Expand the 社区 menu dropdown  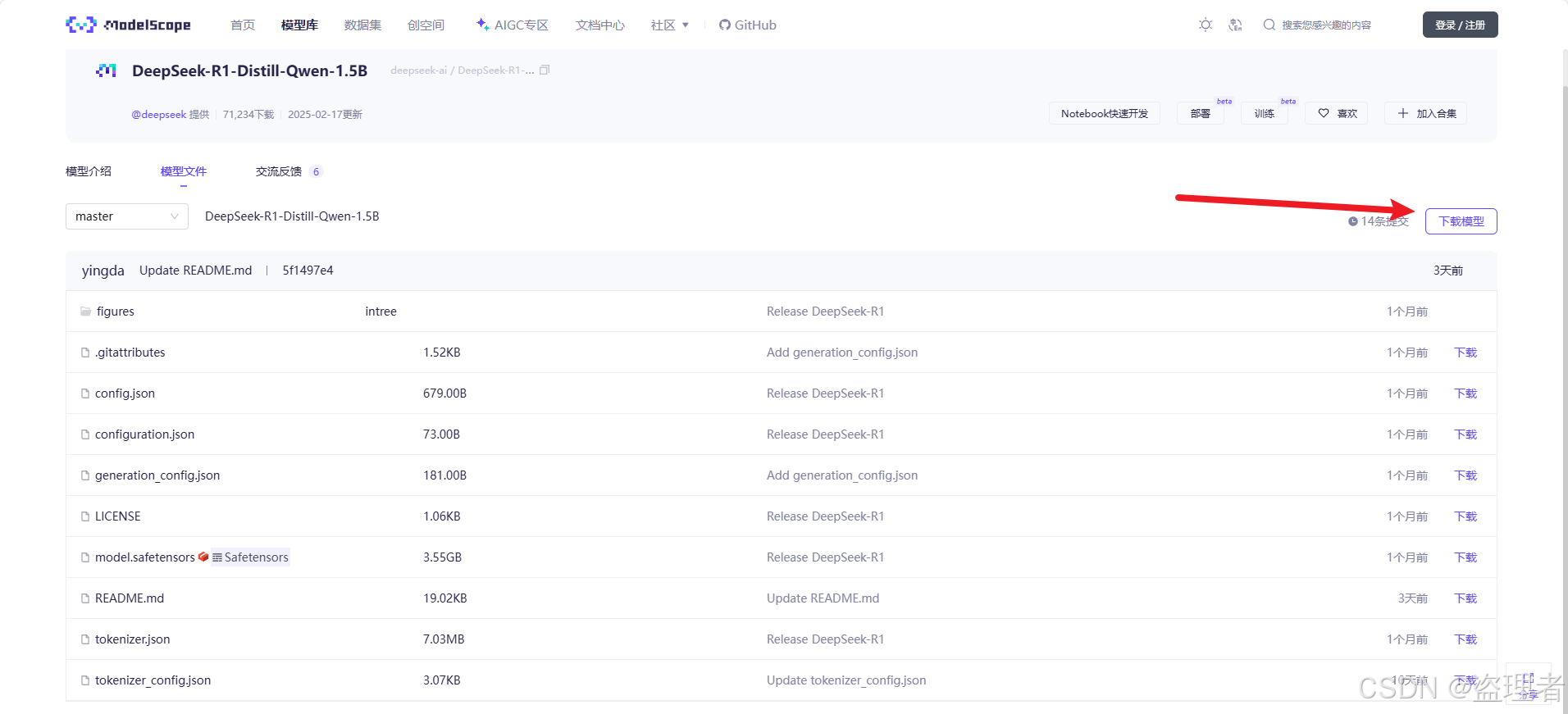670,25
